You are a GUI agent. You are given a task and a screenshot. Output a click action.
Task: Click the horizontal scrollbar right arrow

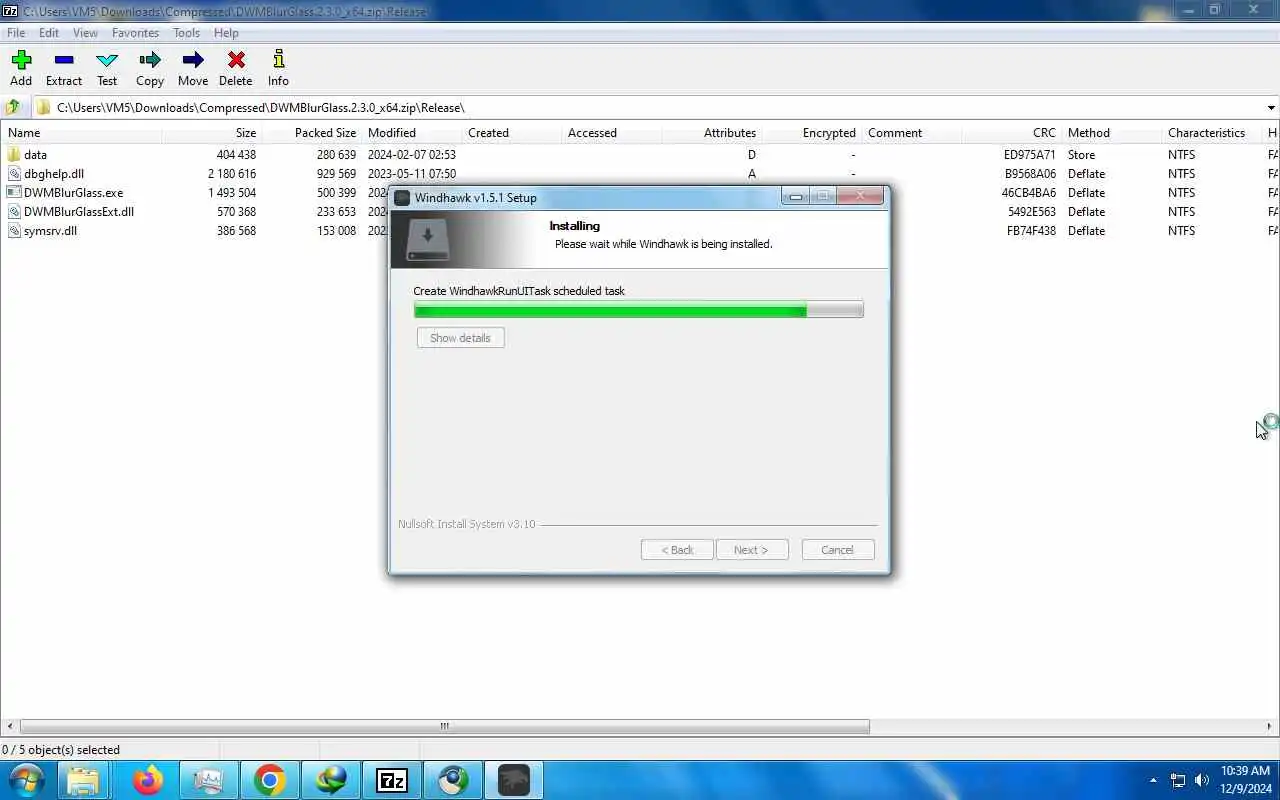point(1271,727)
